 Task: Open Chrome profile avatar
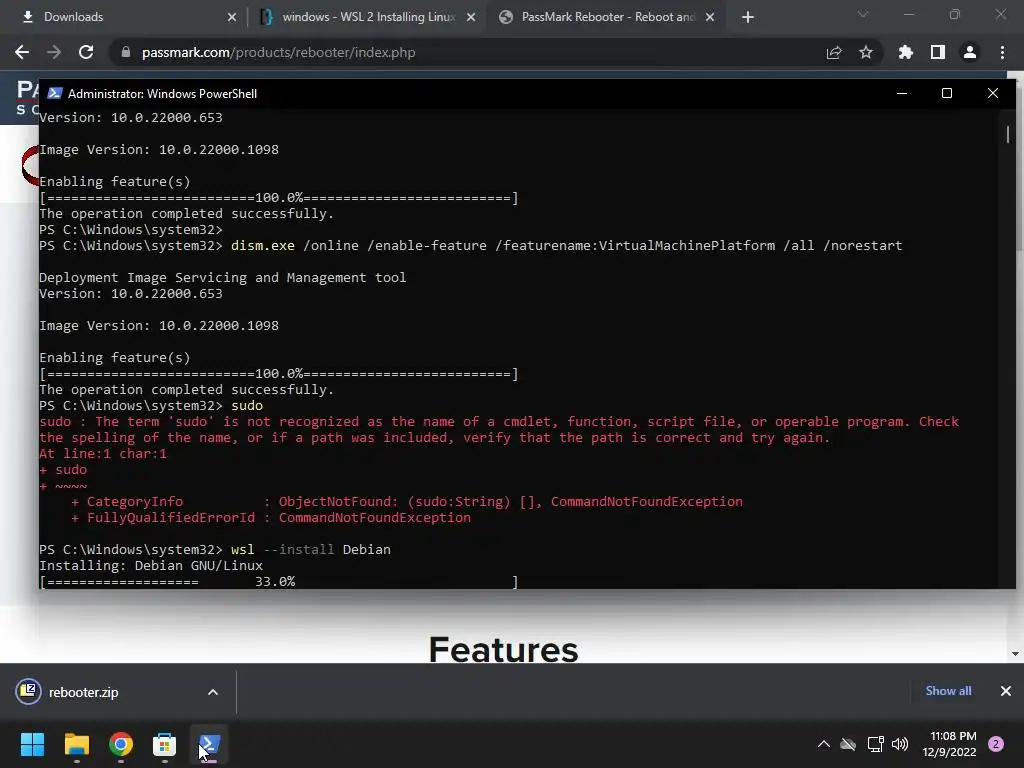[x=970, y=52]
